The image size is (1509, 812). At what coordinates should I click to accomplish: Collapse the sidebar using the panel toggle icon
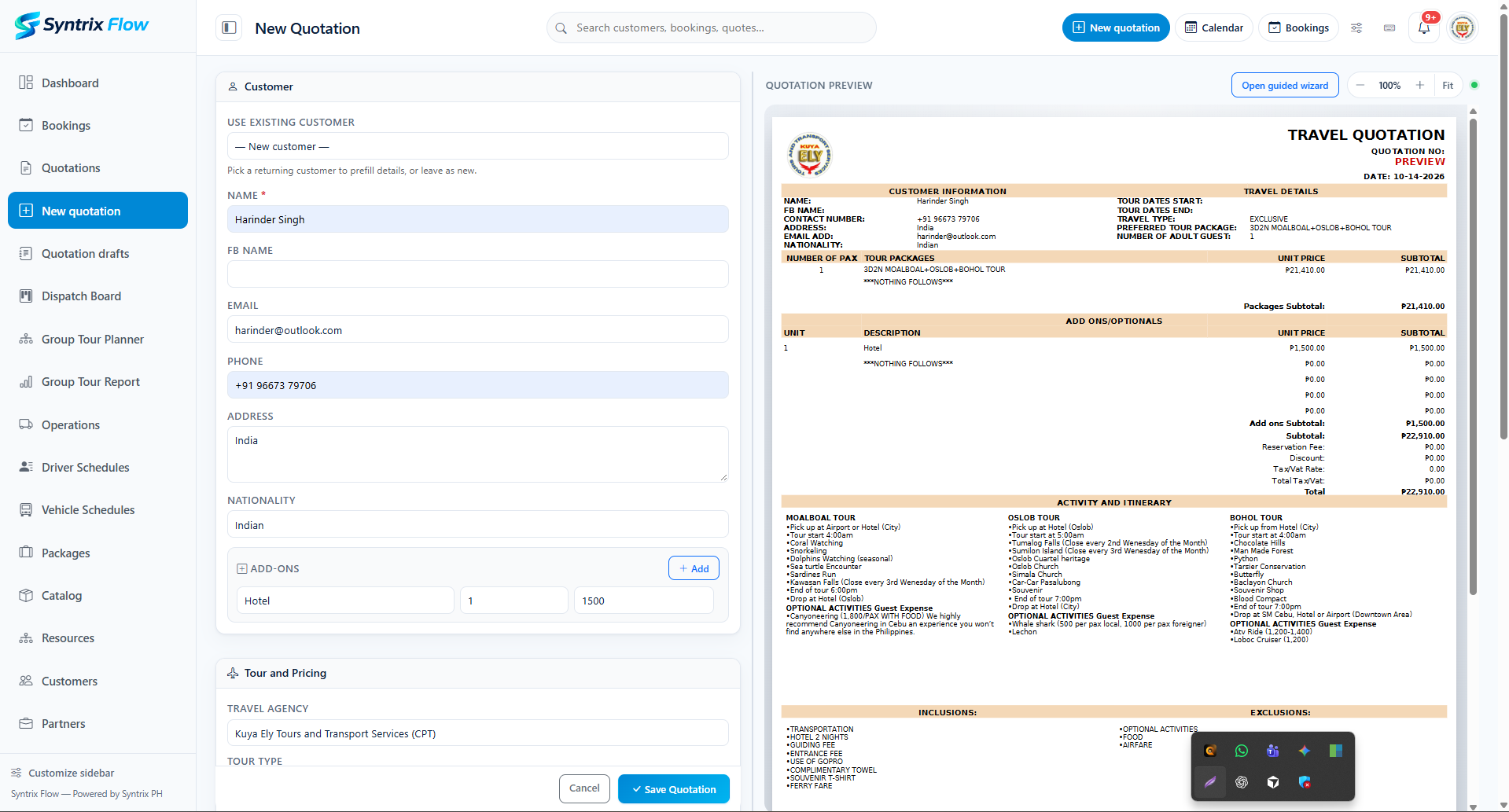pos(229,28)
